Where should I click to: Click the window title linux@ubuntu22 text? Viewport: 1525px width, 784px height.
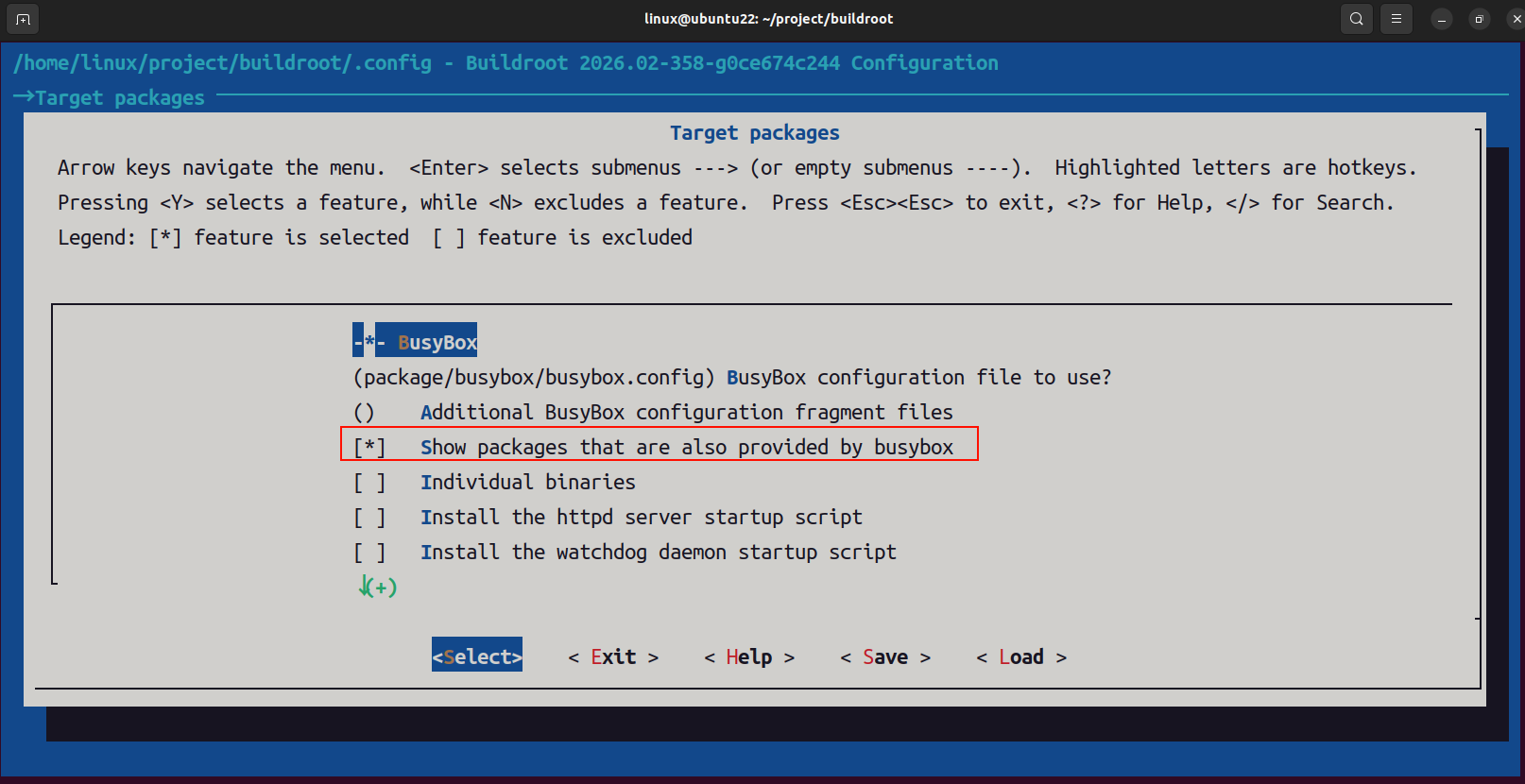pyautogui.click(x=768, y=19)
